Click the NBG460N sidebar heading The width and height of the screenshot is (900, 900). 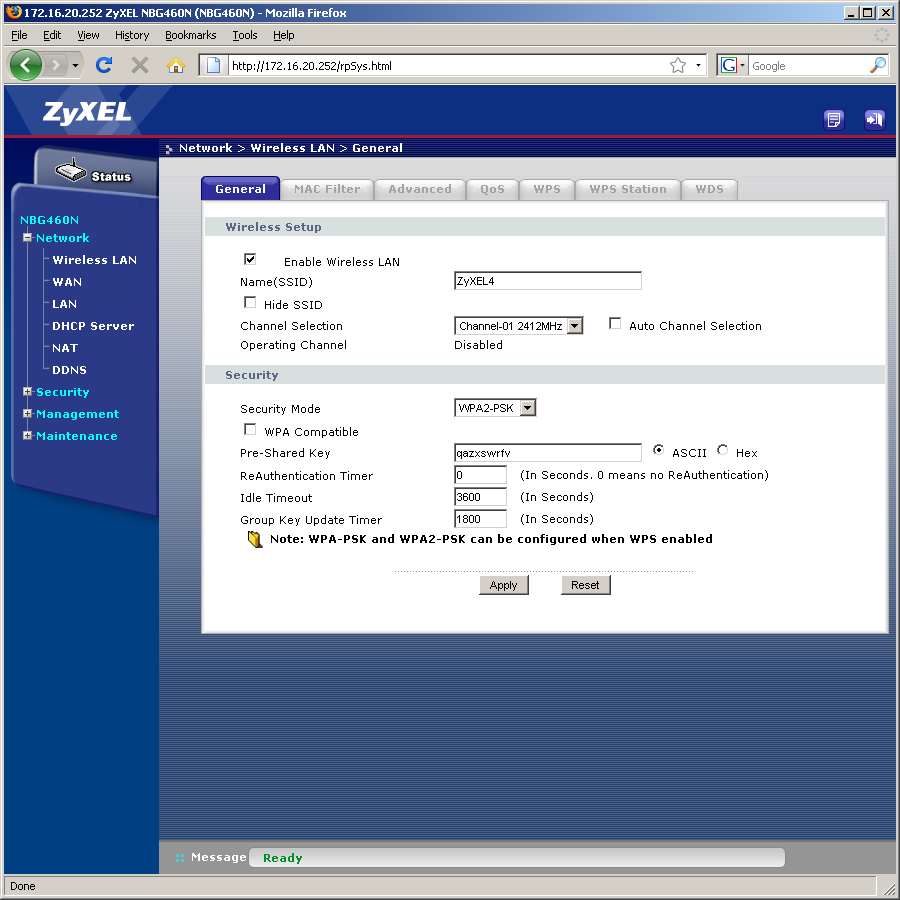pyautogui.click(x=49, y=220)
